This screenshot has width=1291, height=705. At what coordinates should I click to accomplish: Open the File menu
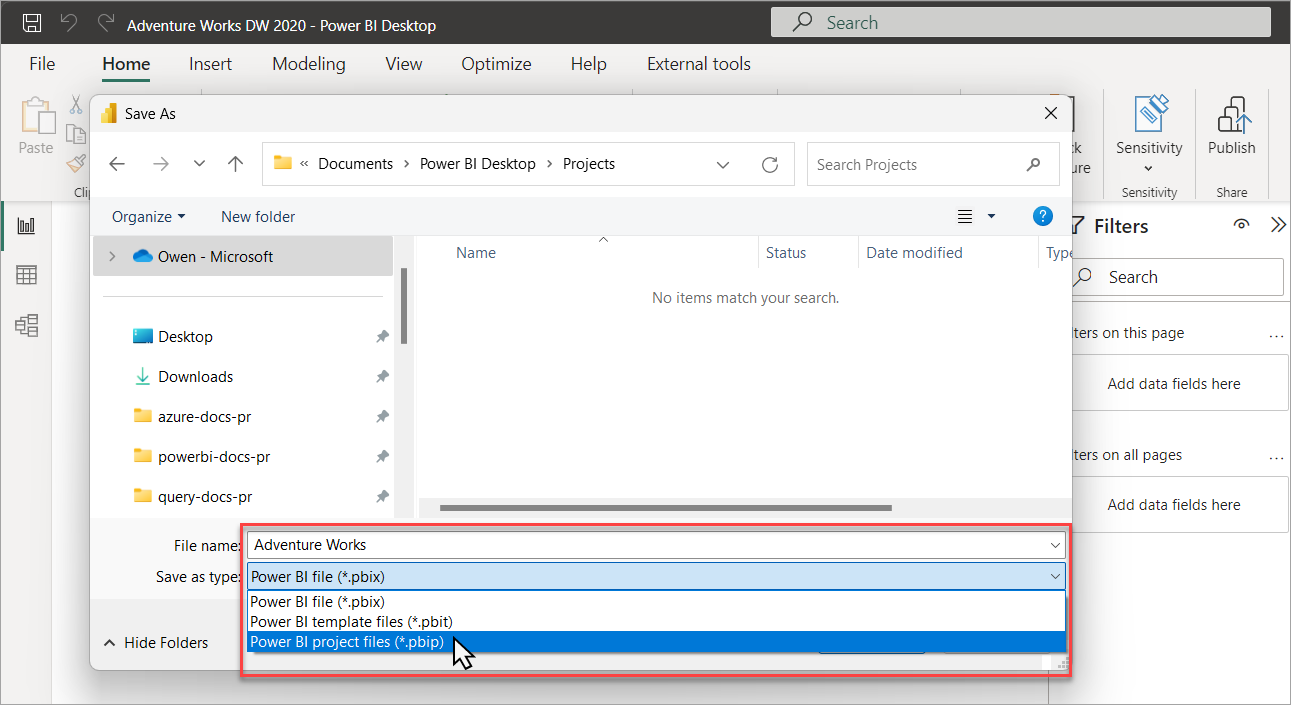pos(41,63)
